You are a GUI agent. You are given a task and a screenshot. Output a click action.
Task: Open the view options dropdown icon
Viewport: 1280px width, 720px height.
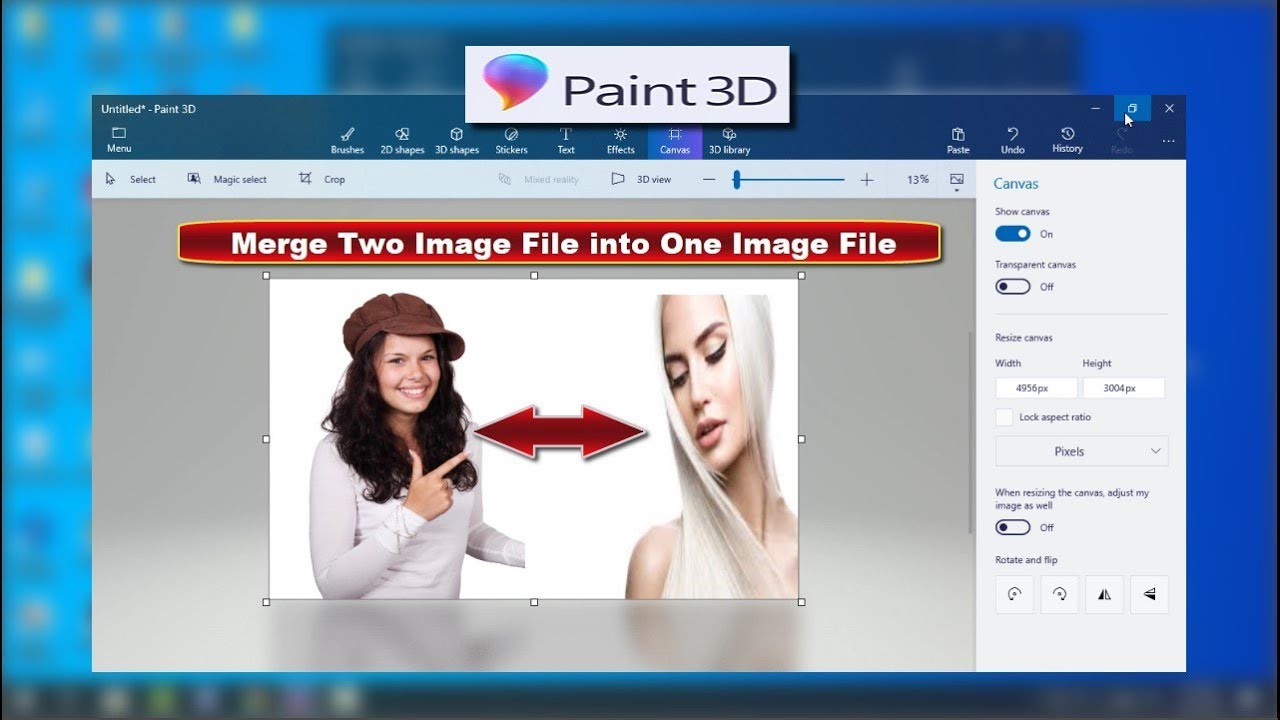click(957, 181)
